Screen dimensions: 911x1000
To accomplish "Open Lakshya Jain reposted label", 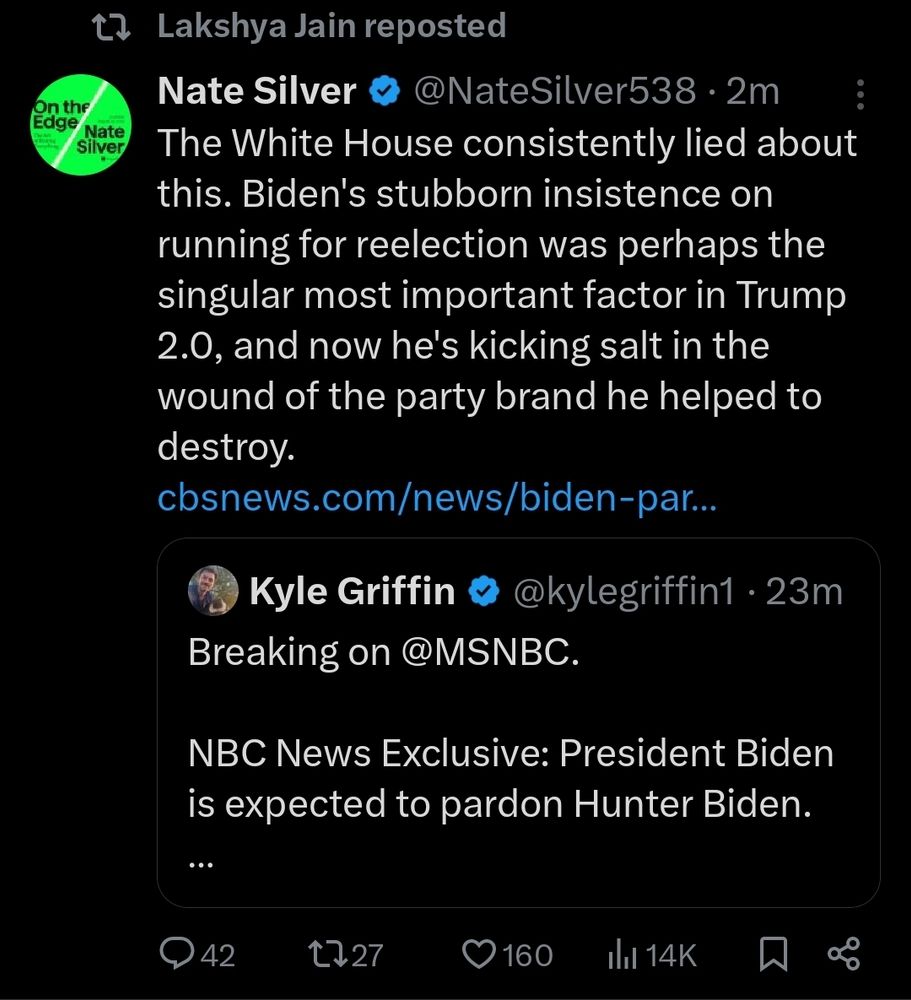I will 332,26.
